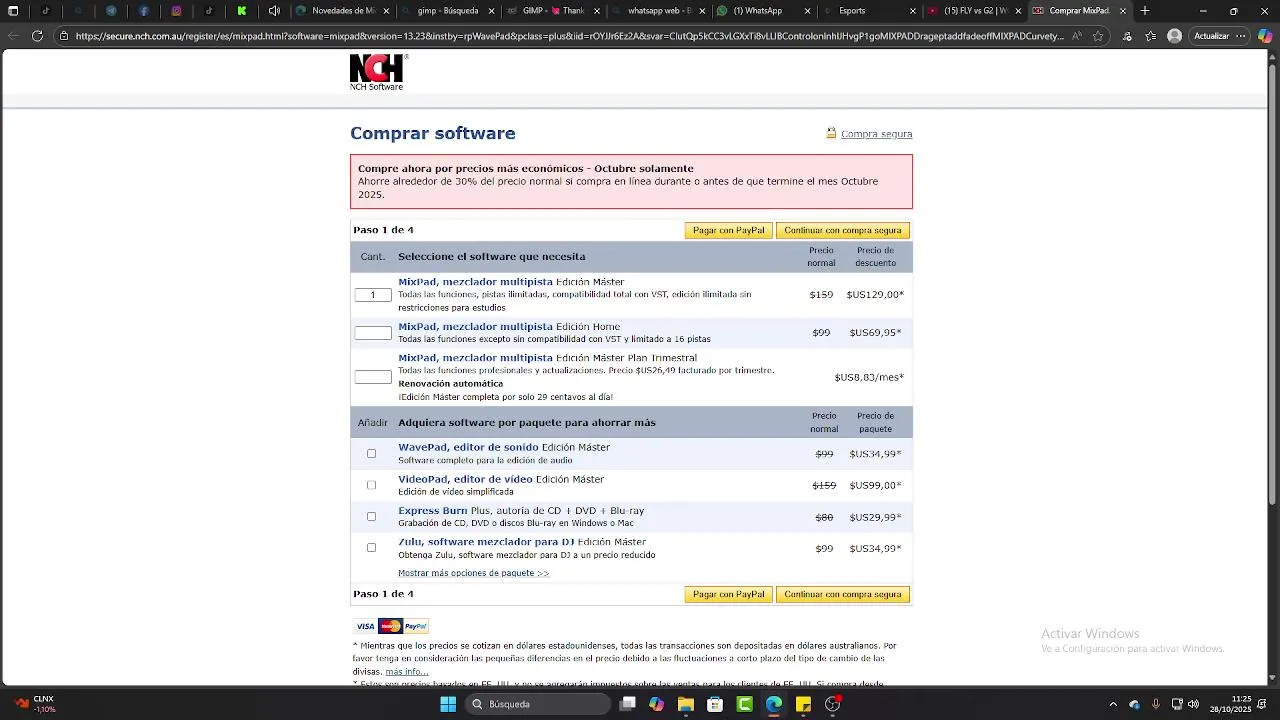Open the Compra segura link
The image size is (1280, 720).
[876, 134]
